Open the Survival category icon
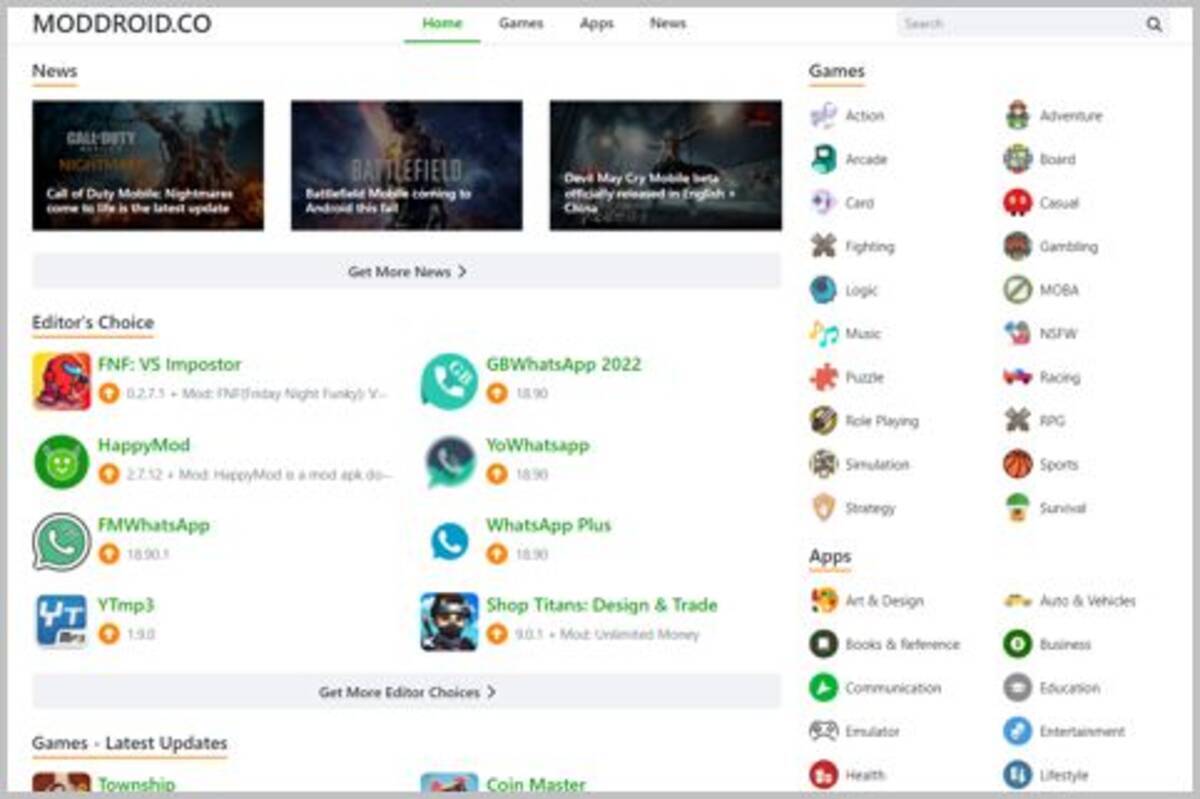Image resolution: width=1200 pixels, height=799 pixels. tap(1017, 508)
